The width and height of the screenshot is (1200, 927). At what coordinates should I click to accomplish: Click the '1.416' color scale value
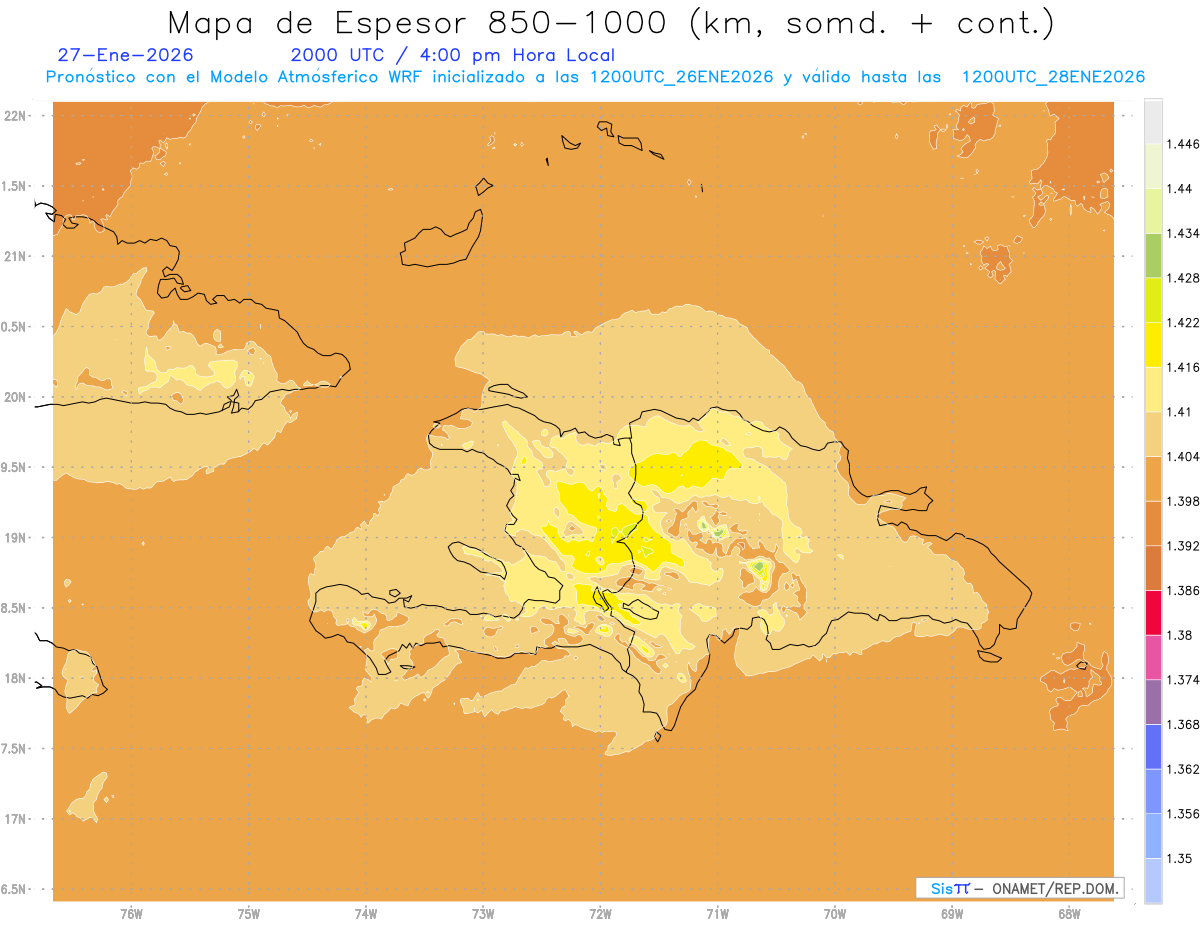click(1185, 367)
